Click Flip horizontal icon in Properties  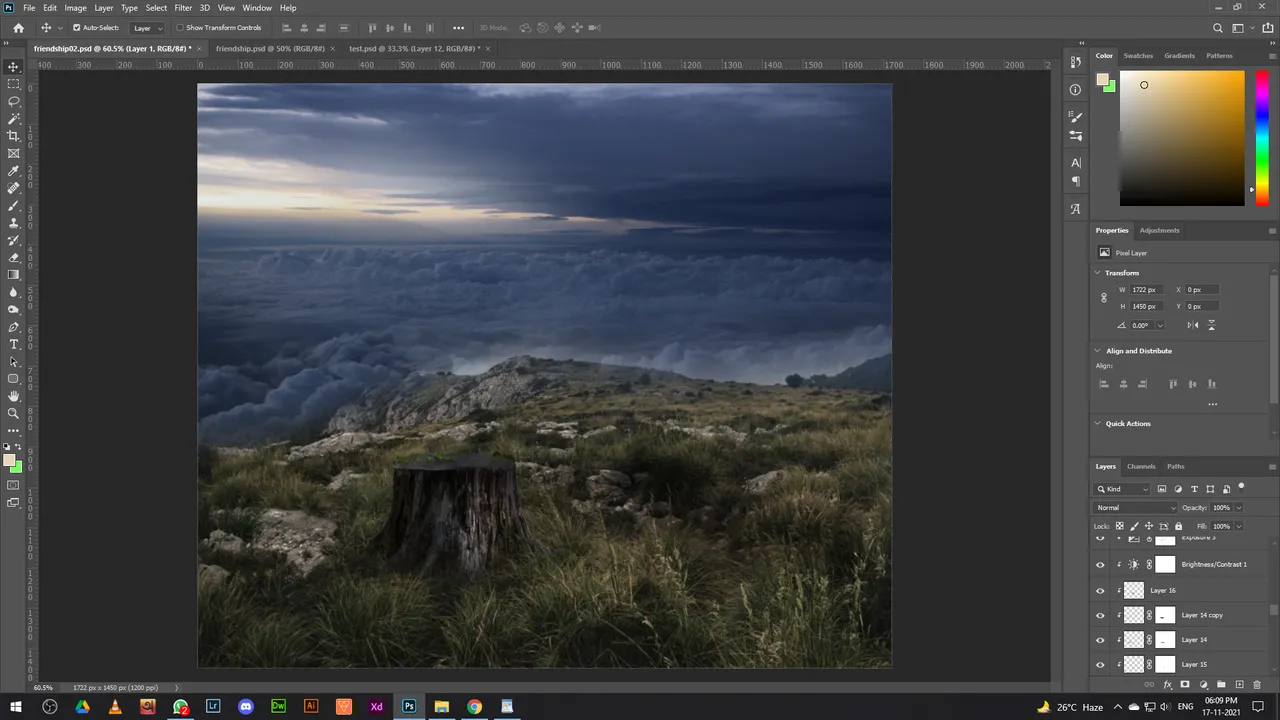1193,325
